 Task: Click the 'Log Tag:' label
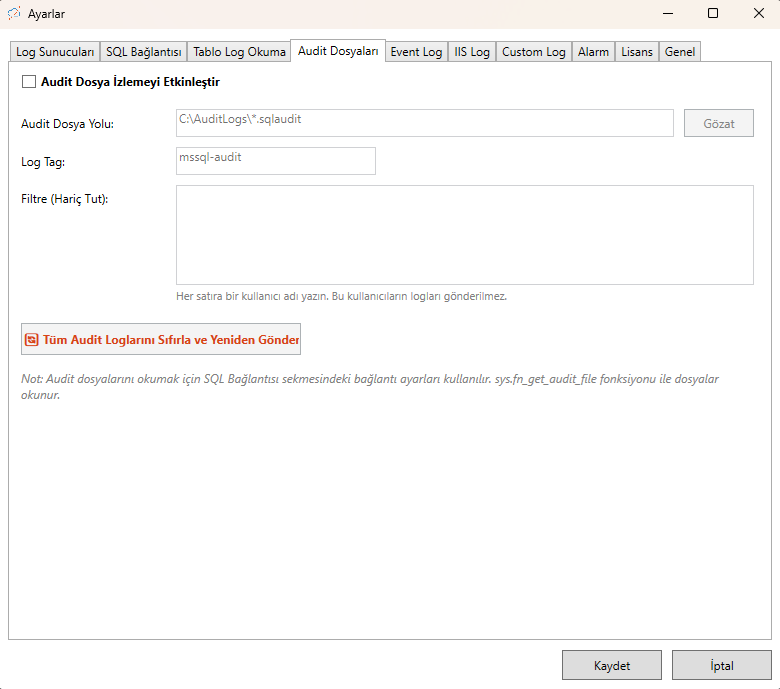coord(43,162)
